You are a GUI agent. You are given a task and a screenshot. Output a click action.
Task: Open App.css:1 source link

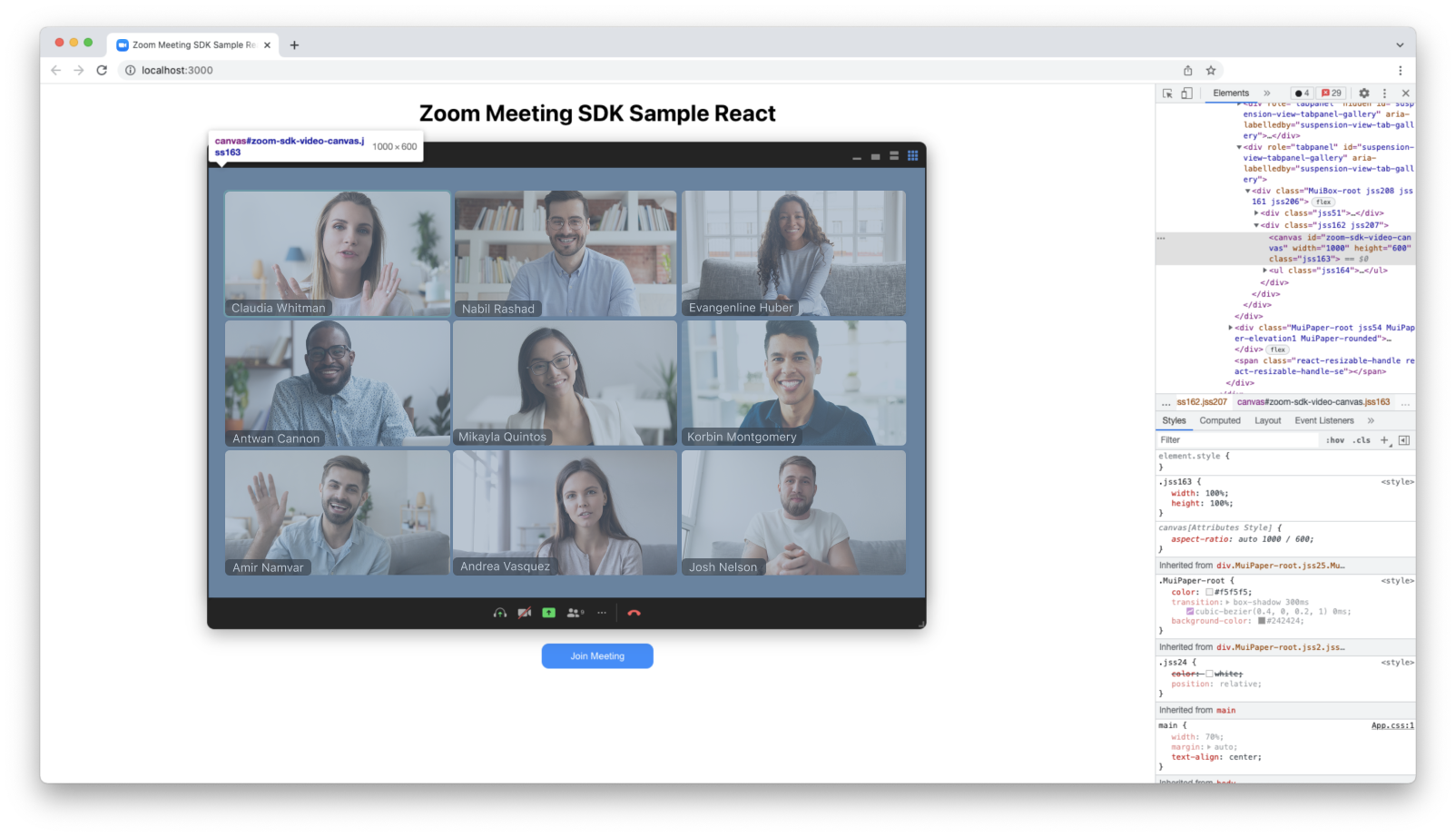[1392, 725]
